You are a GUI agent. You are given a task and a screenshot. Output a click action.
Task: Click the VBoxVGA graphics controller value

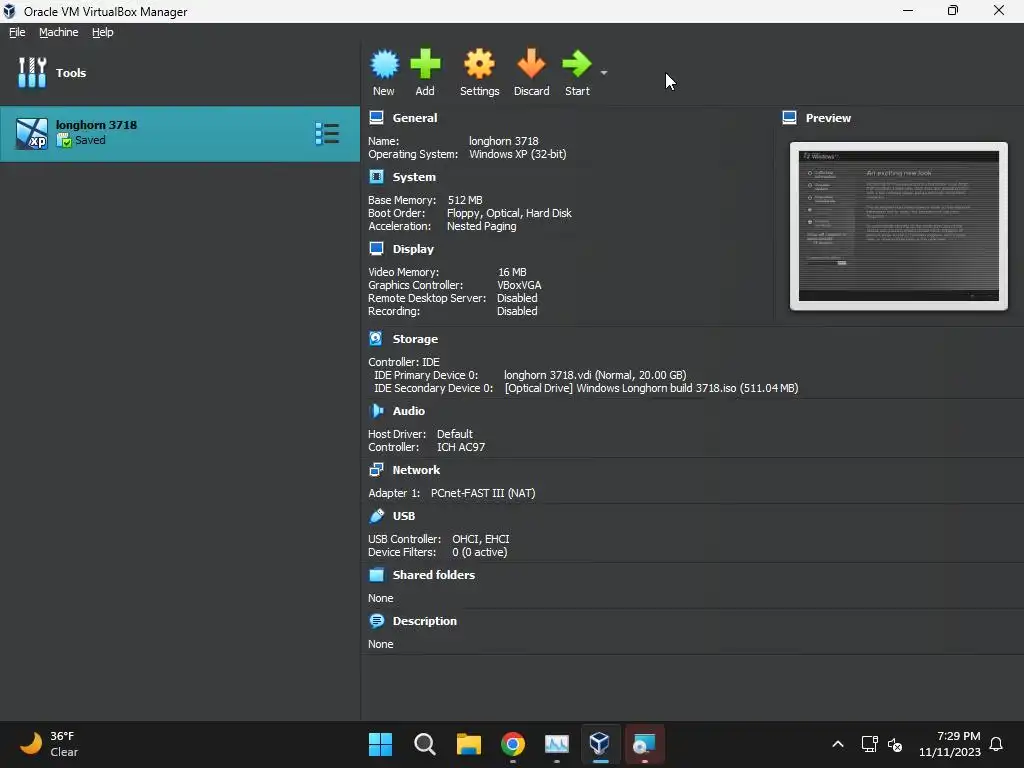(519, 285)
